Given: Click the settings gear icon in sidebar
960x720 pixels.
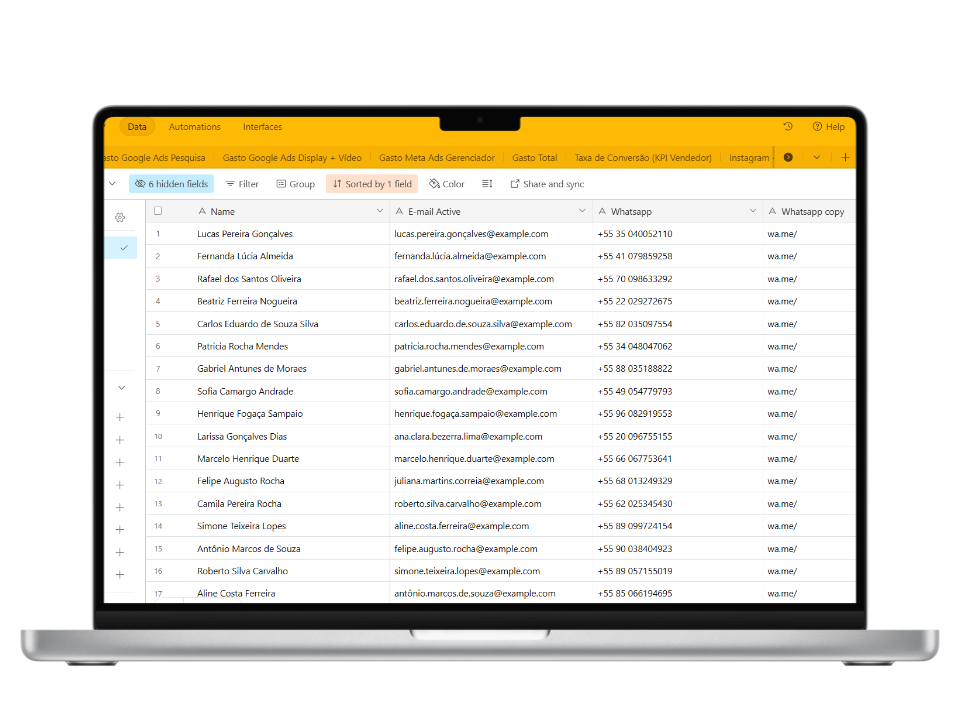Looking at the screenshot, I should pyautogui.click(x=120, y=217).
